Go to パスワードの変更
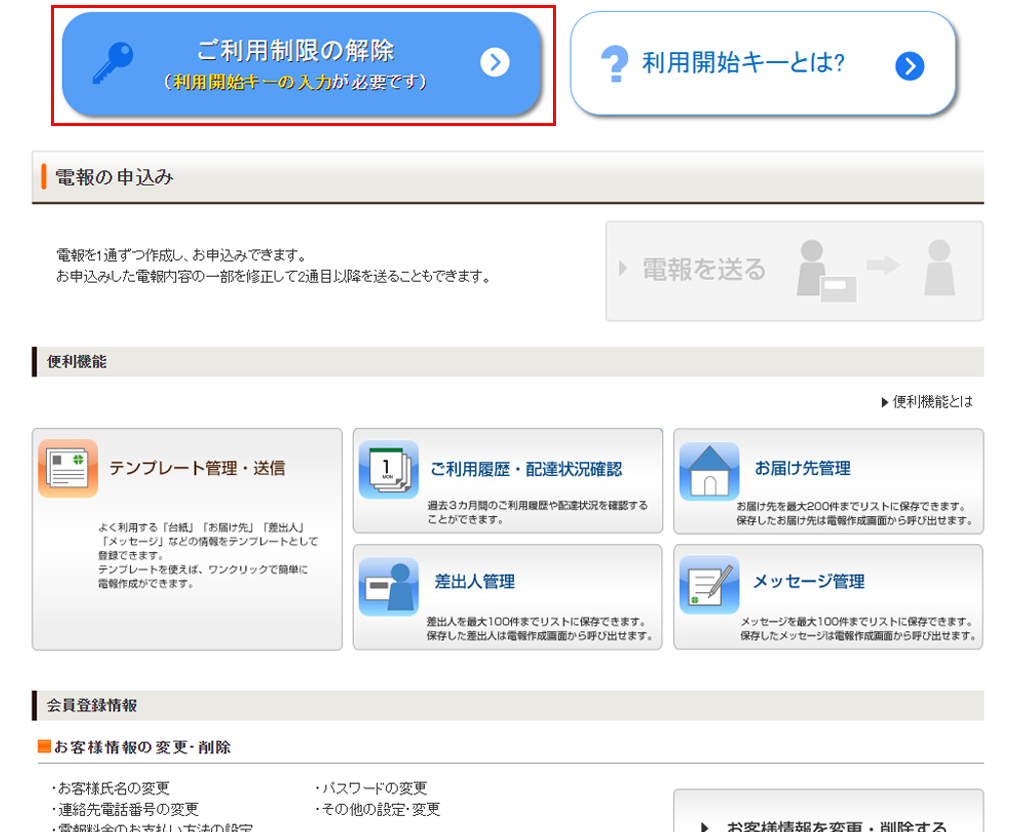 (x=373, y=788)
